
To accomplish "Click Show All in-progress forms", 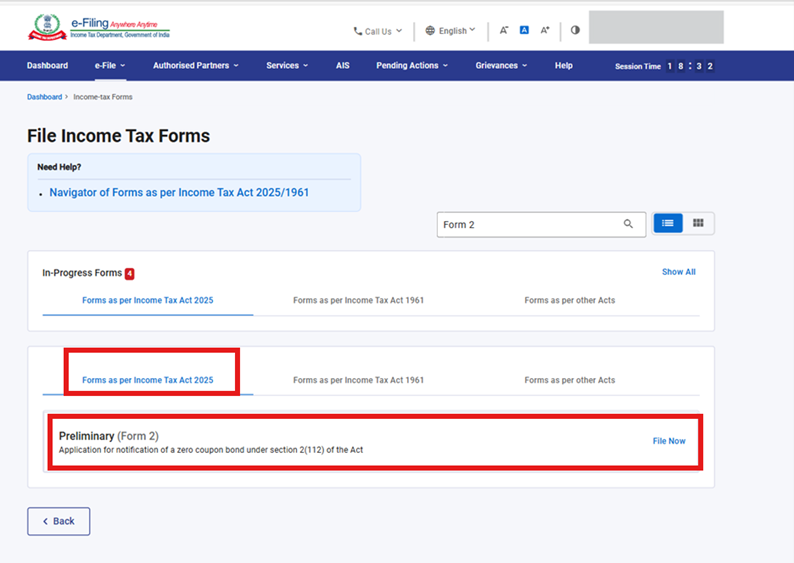I will pyautogui.click(x=678, y=272).
